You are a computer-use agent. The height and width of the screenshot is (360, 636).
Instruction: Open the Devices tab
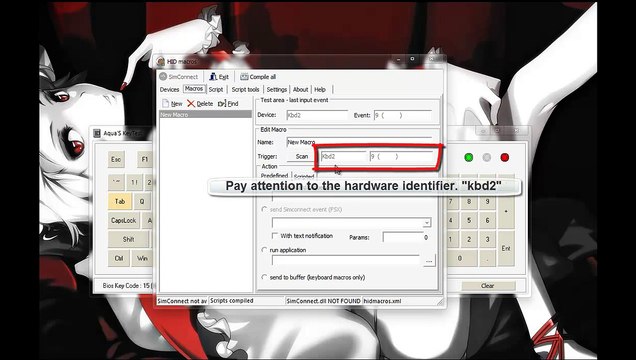click(169, 90)
